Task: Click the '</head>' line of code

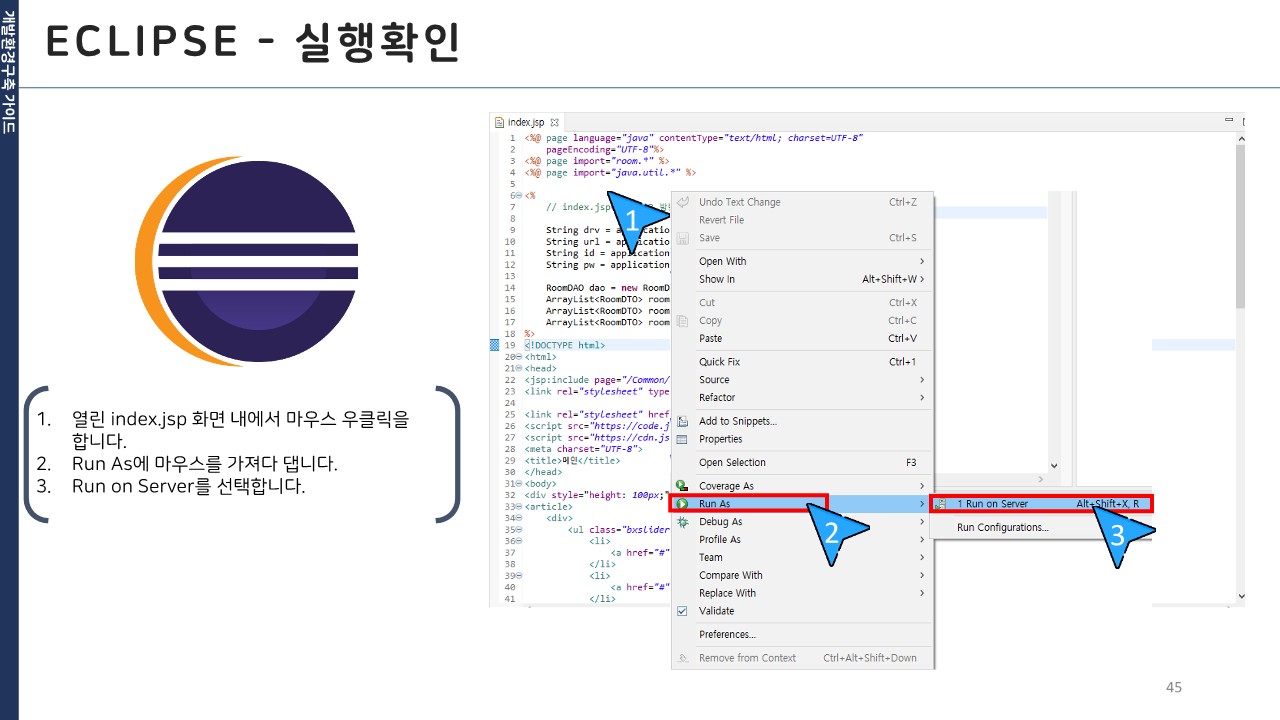Action: pyautogui.click(x=543, y=472)
